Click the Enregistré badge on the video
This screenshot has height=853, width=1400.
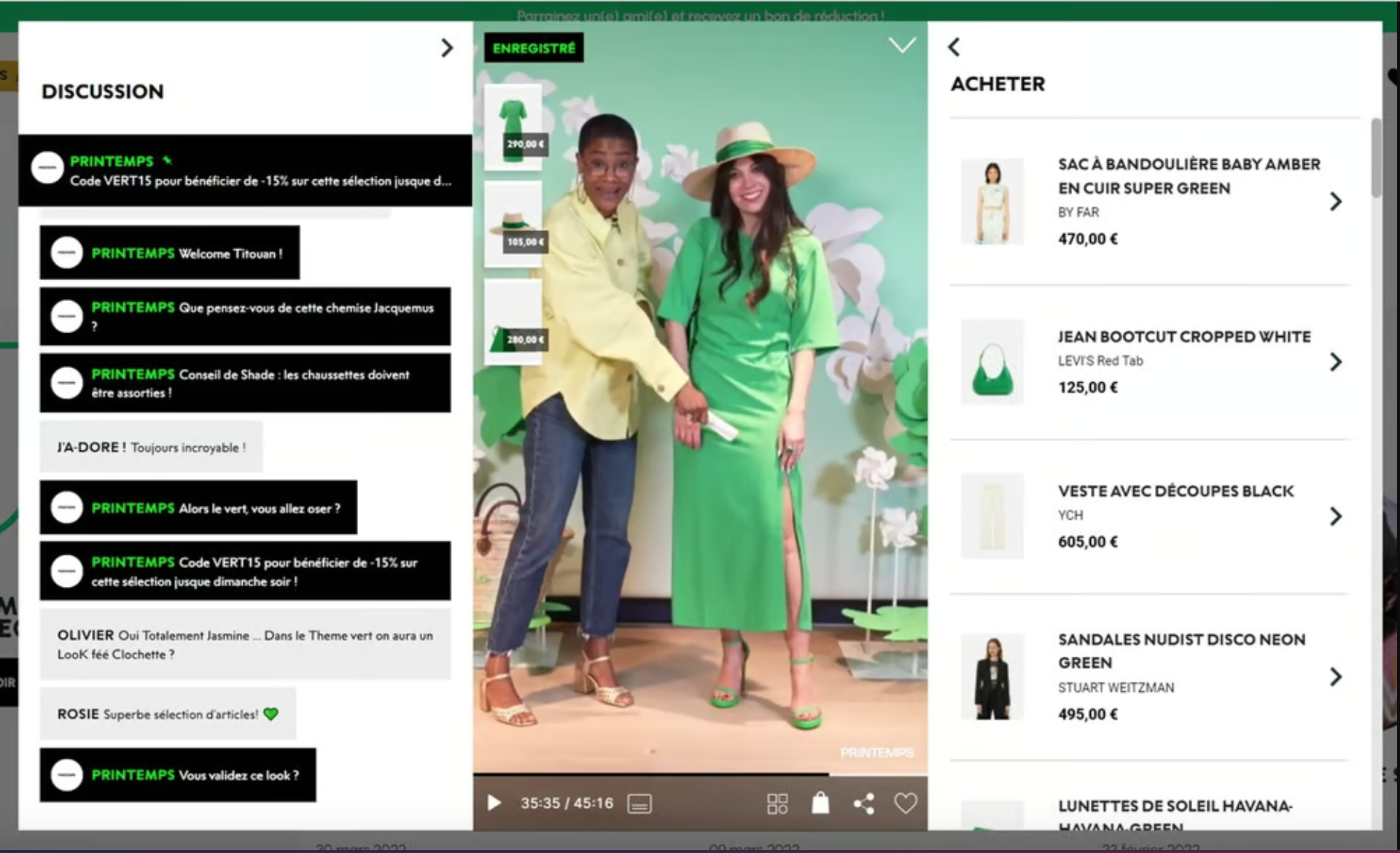tap(534, 48)
